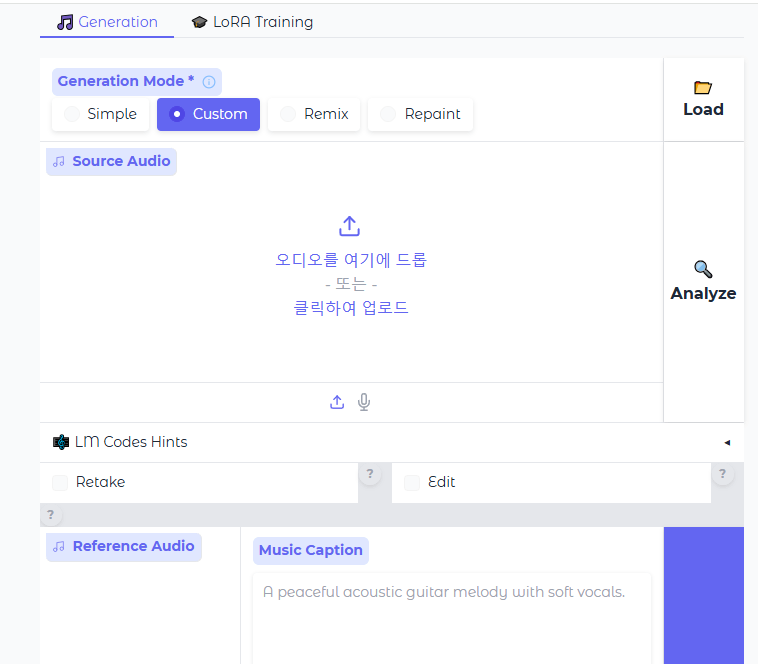Click the Korean 'click to upload' link

pos(351,308)
